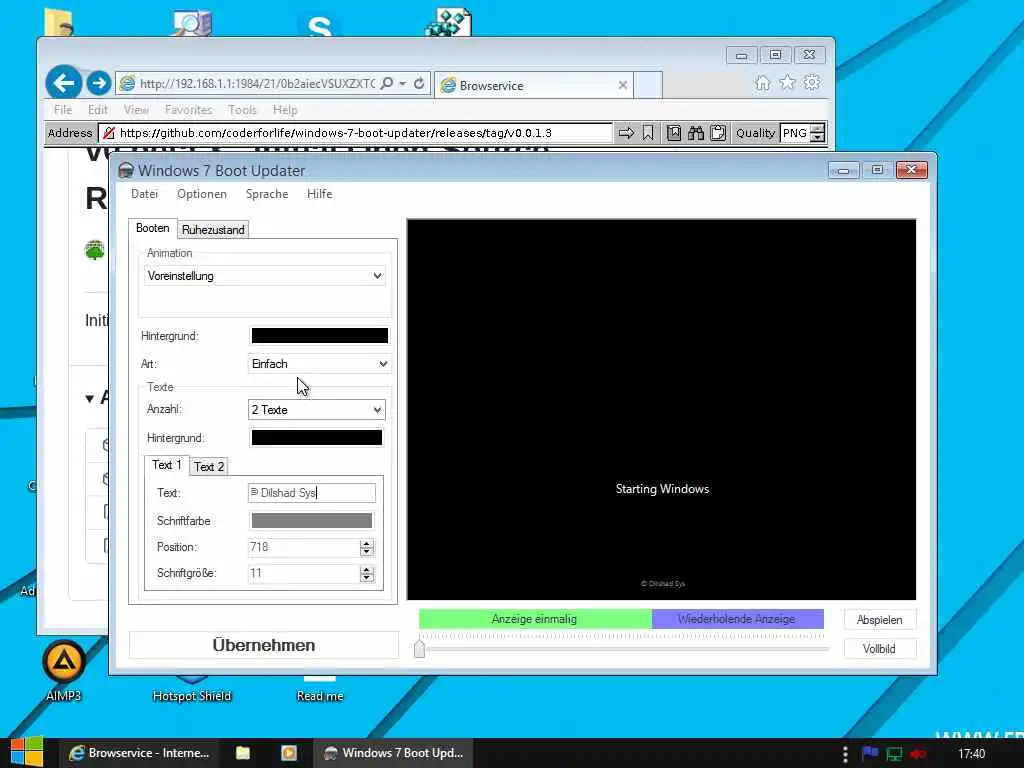
Task: Switch to Browservice taskbar item
Action: point(139,753)
